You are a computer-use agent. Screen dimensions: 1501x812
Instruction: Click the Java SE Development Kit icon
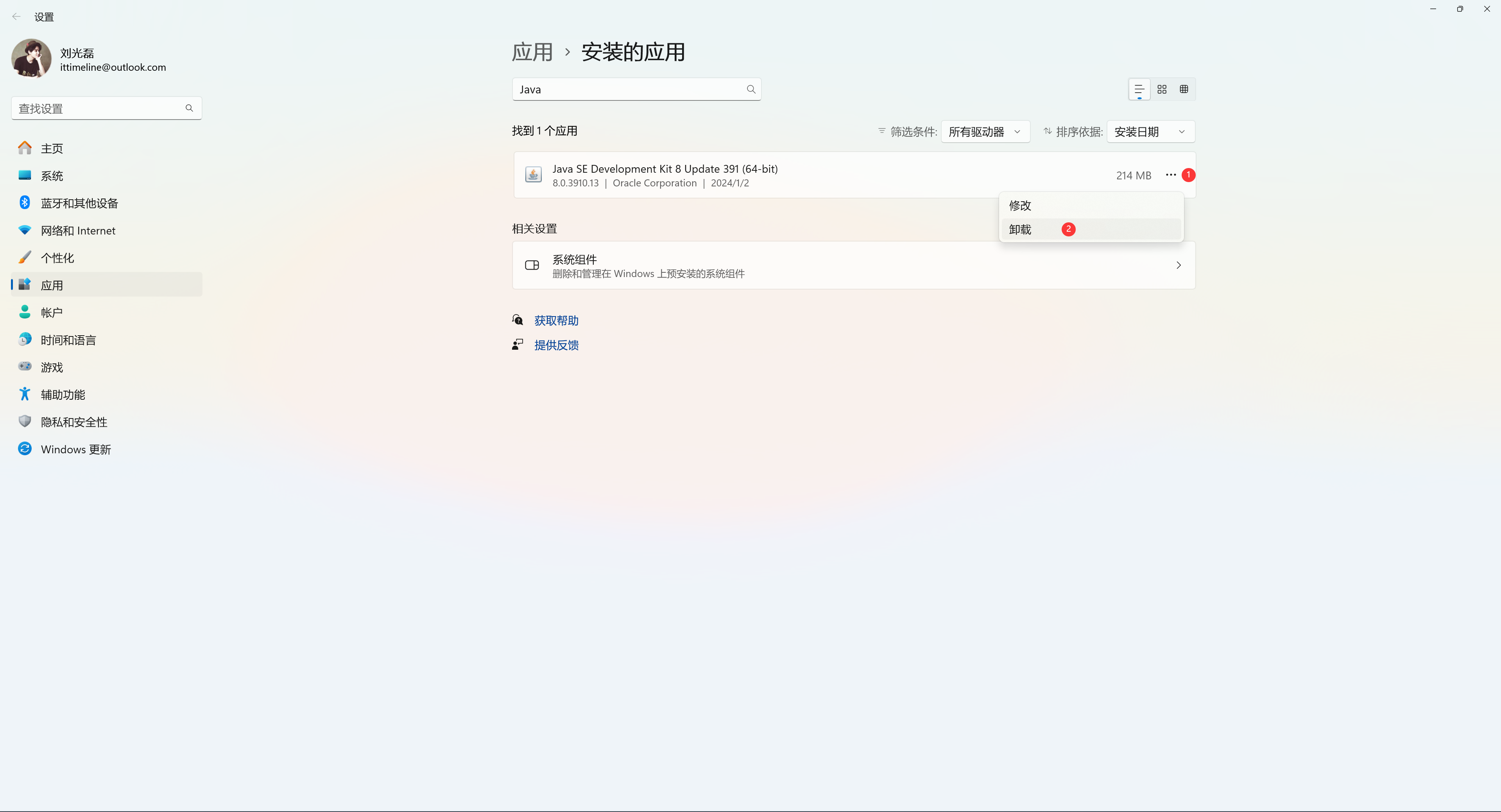(x=533, y=175)
